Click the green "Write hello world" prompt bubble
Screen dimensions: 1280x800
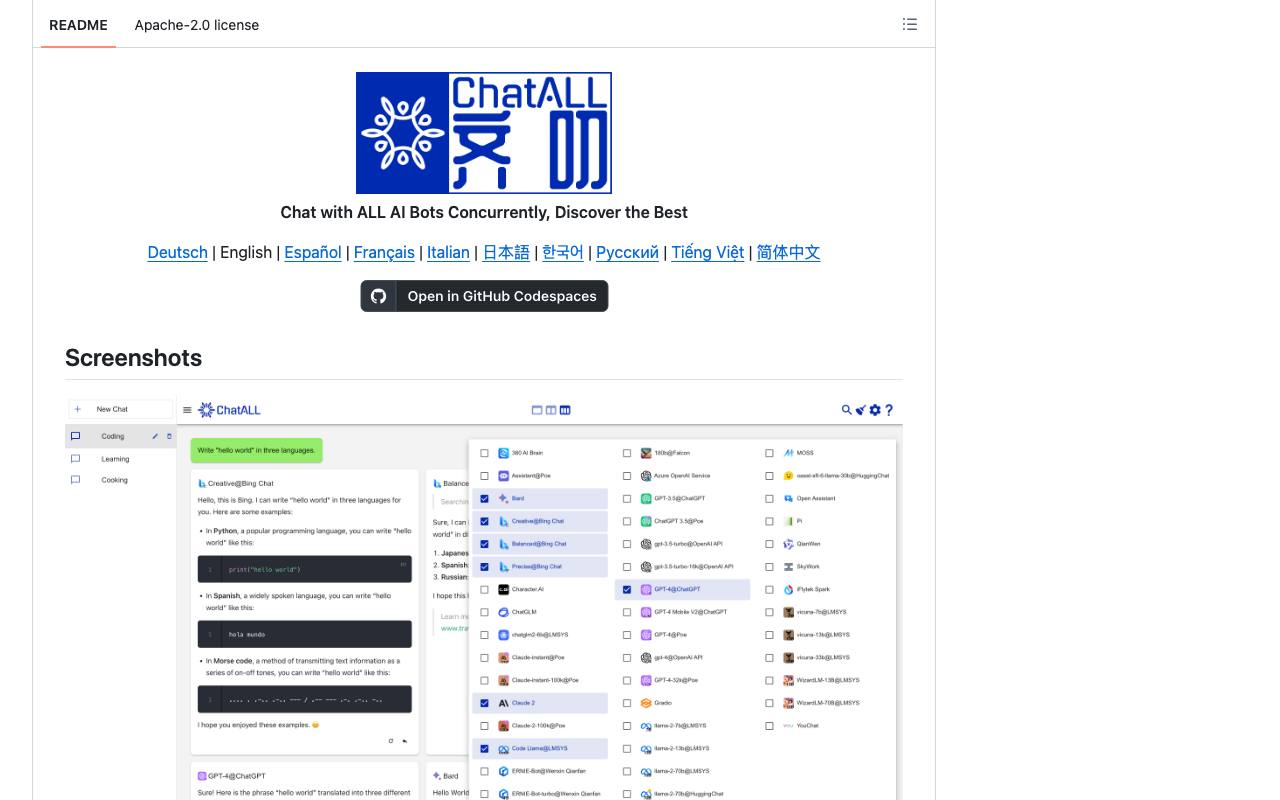click(257, 450)
